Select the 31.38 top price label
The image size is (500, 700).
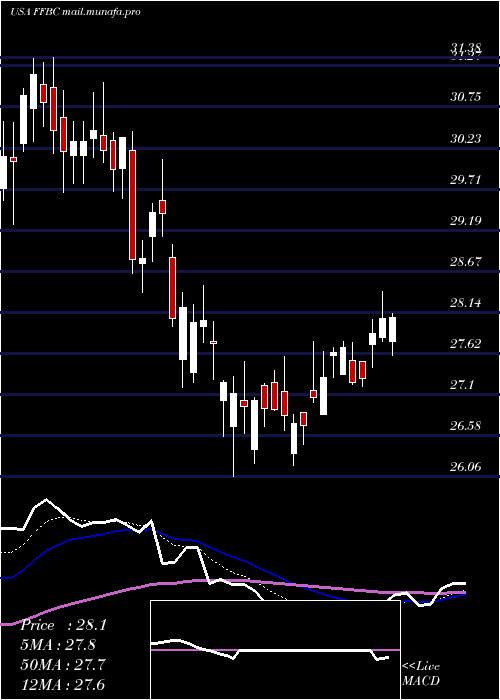(466, 48)
